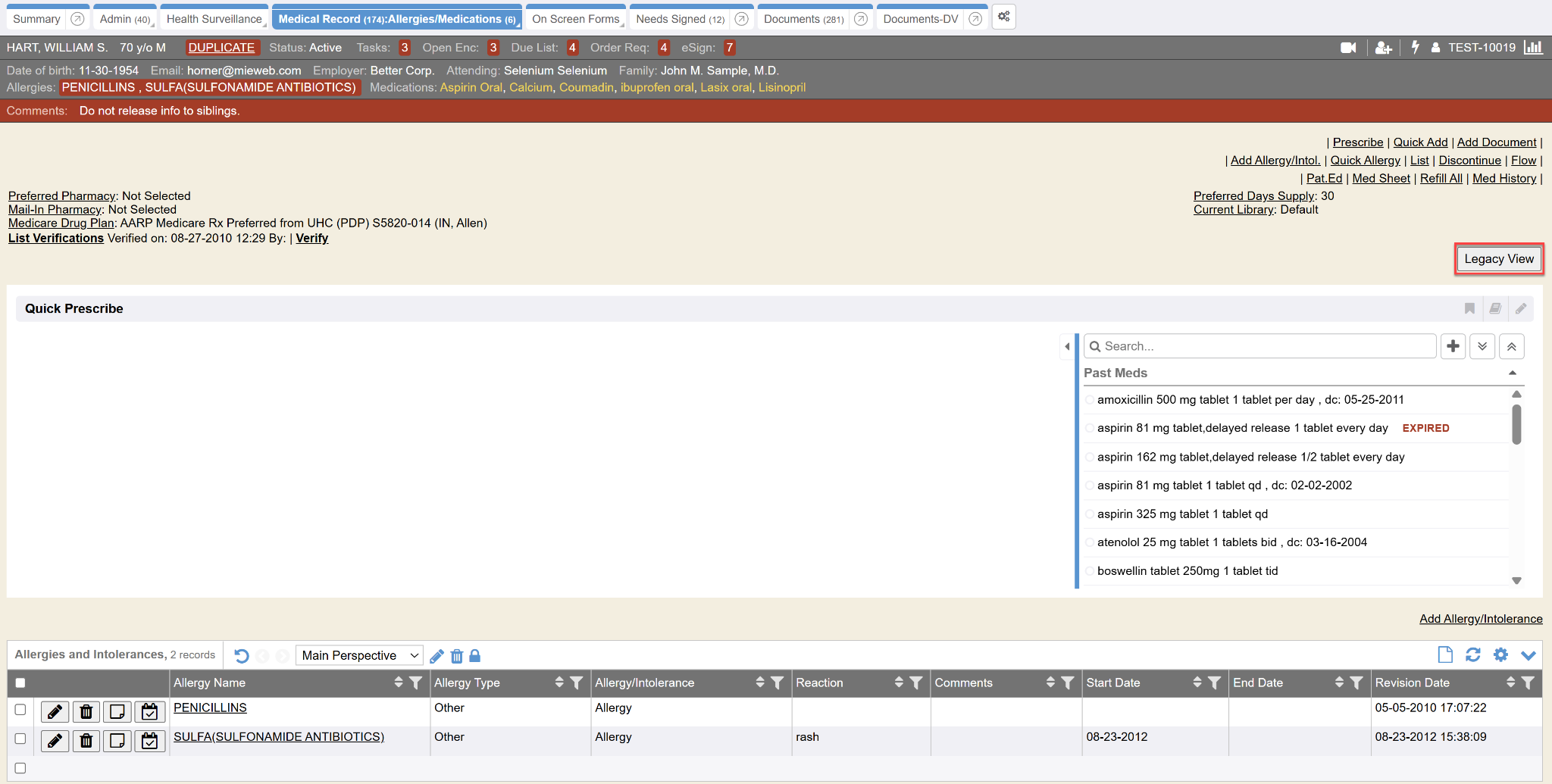Toggle the select-all checkbox in table header
The width and height of the screenshot is (1552, 784).
(x=20, y=682)
